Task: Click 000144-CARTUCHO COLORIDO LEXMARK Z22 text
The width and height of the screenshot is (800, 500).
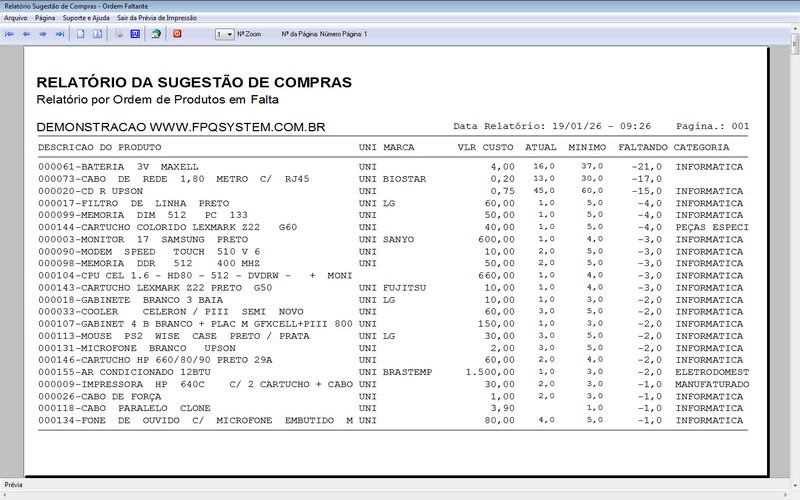Action: (x=167, y=228)
